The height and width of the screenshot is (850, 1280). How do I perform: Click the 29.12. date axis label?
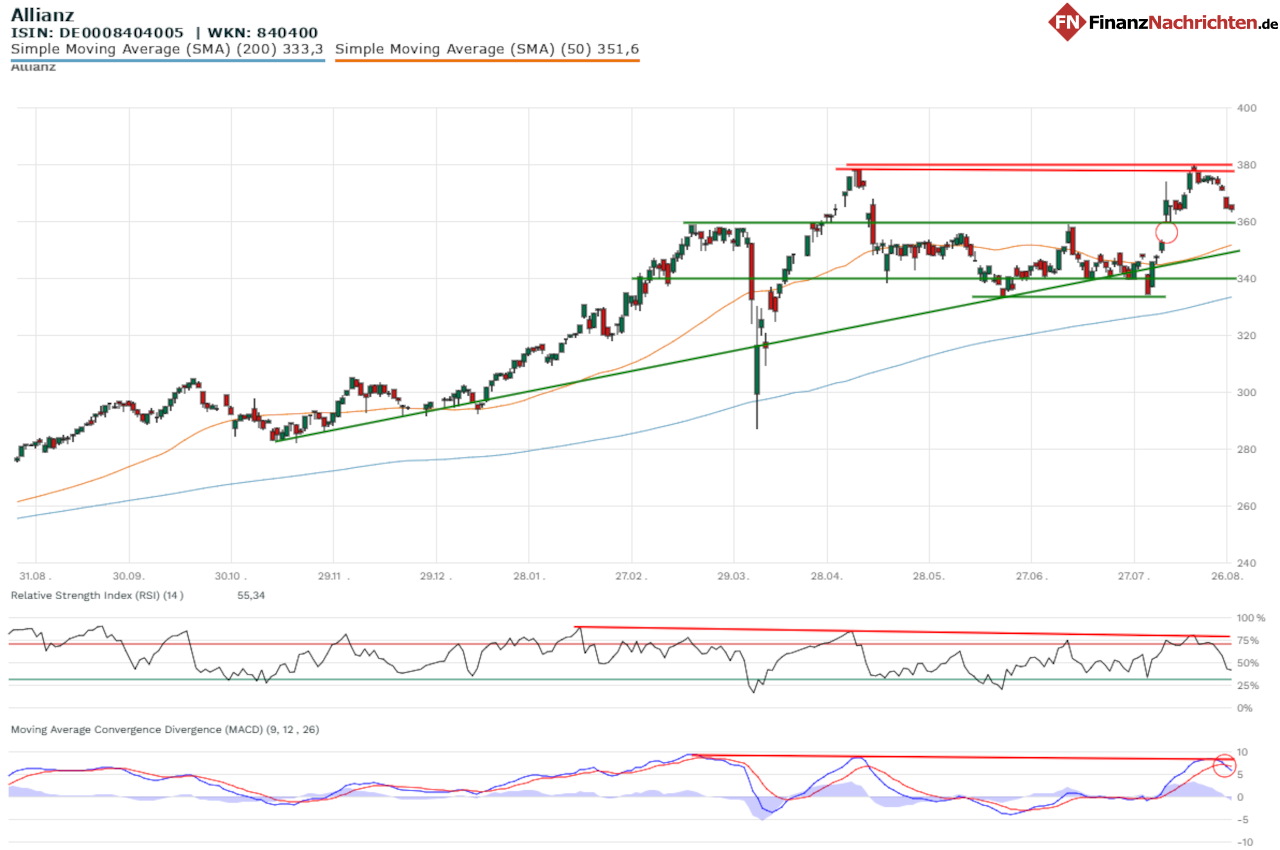(x=435, y=577)
